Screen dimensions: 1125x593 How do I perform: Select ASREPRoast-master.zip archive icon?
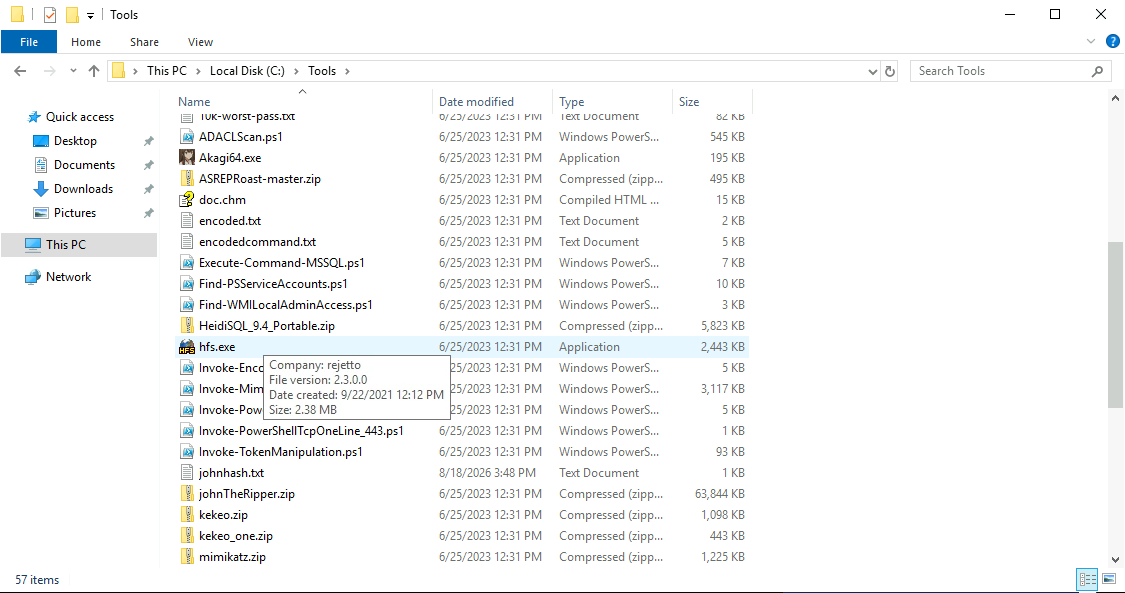(x=187, y=179)
